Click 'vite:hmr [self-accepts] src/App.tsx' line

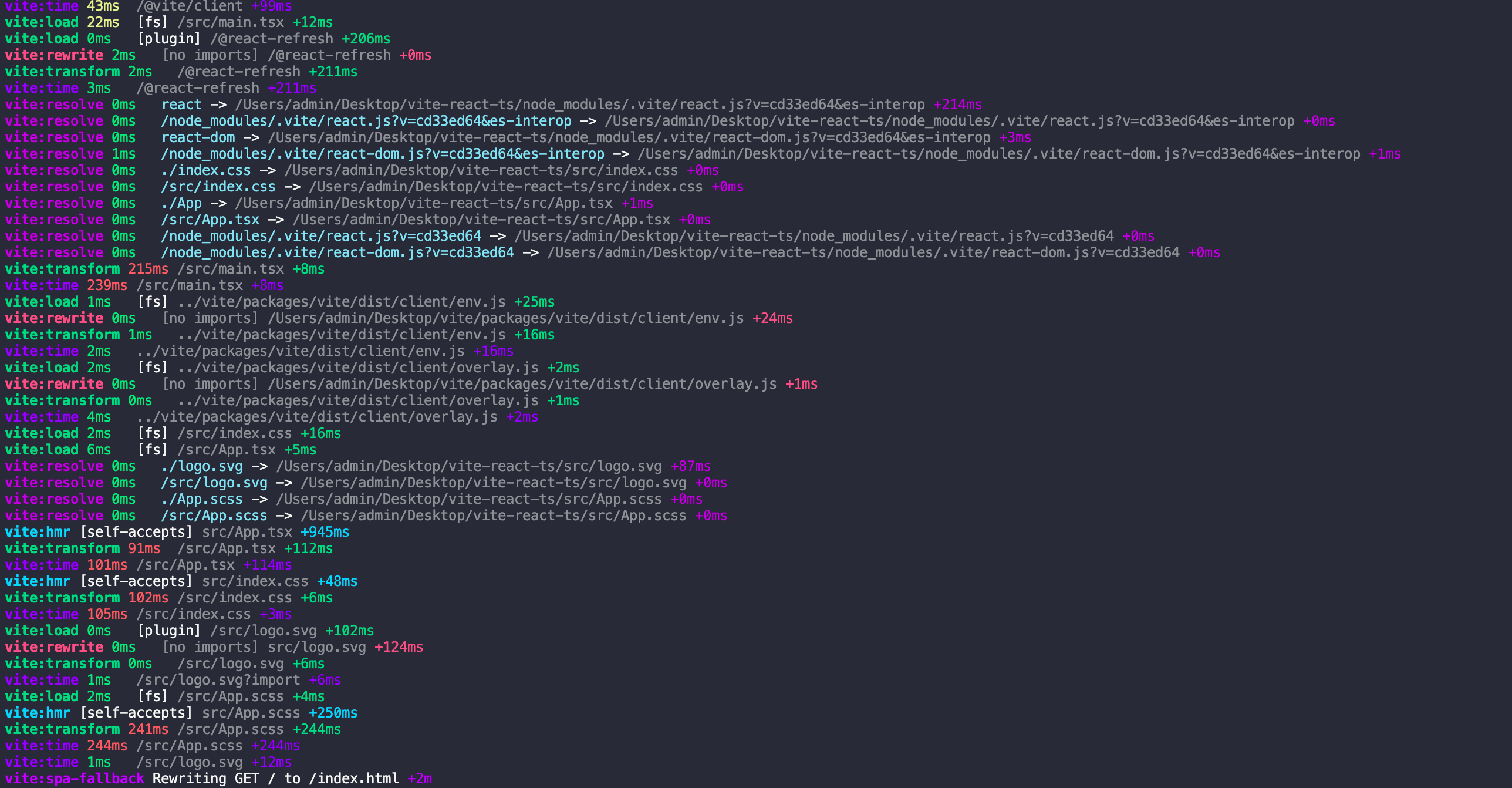coord(177,532)
